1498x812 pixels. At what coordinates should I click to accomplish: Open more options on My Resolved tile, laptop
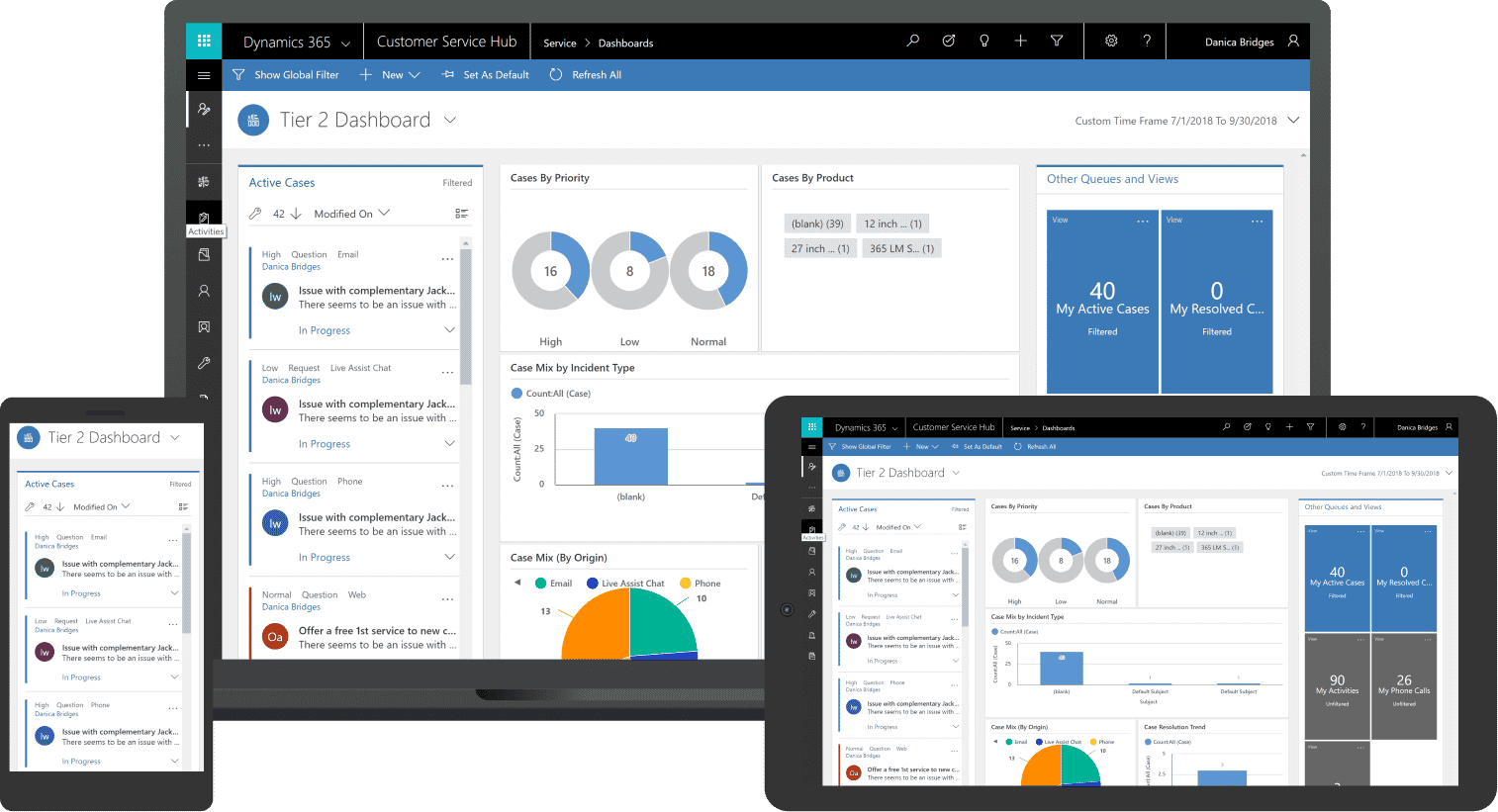click(1258, 221)
